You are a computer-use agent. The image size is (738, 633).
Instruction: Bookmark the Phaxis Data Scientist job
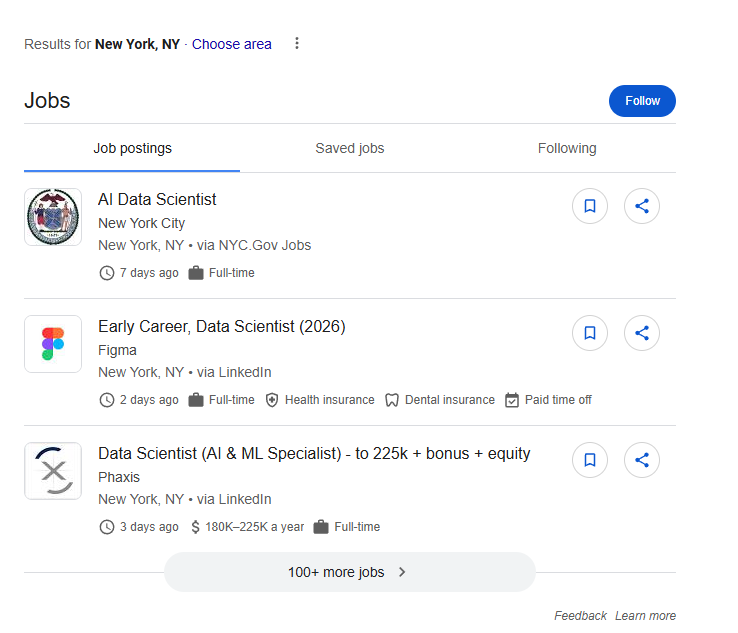(590, 460)
